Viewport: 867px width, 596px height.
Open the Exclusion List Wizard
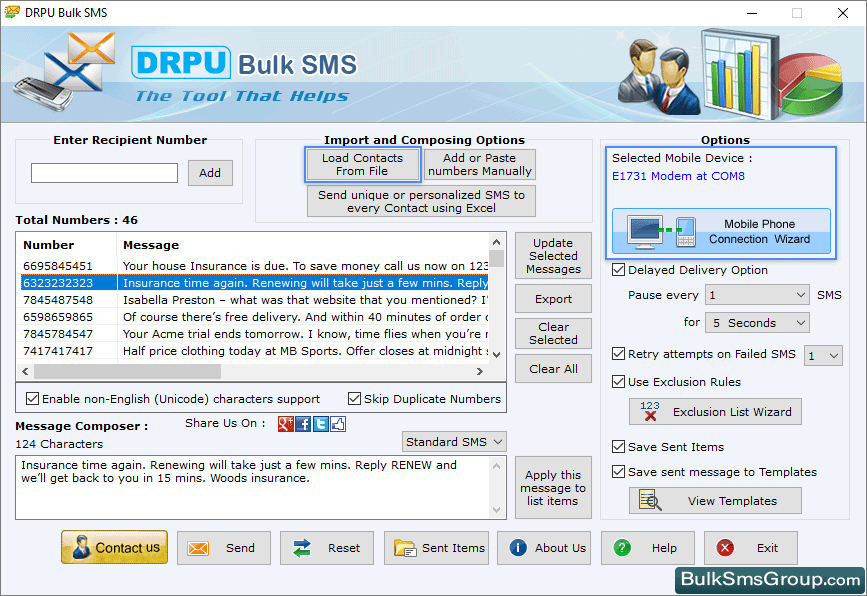pos(715,411)
